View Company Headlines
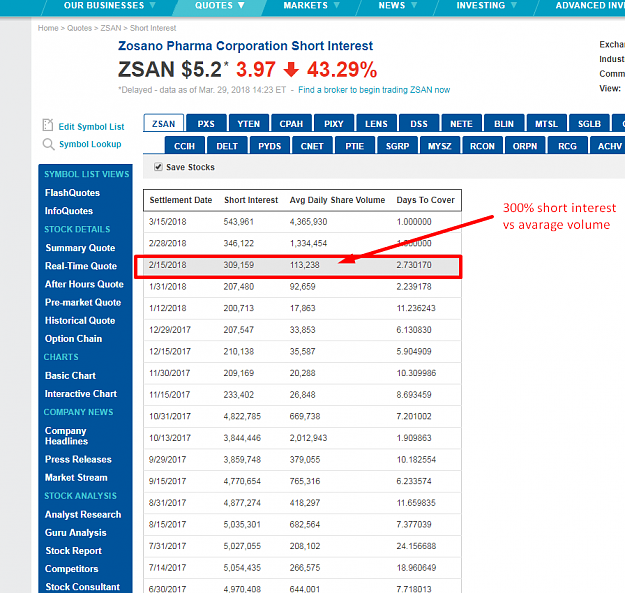Viewport: 625px width, 593px height. click(66, 436)
